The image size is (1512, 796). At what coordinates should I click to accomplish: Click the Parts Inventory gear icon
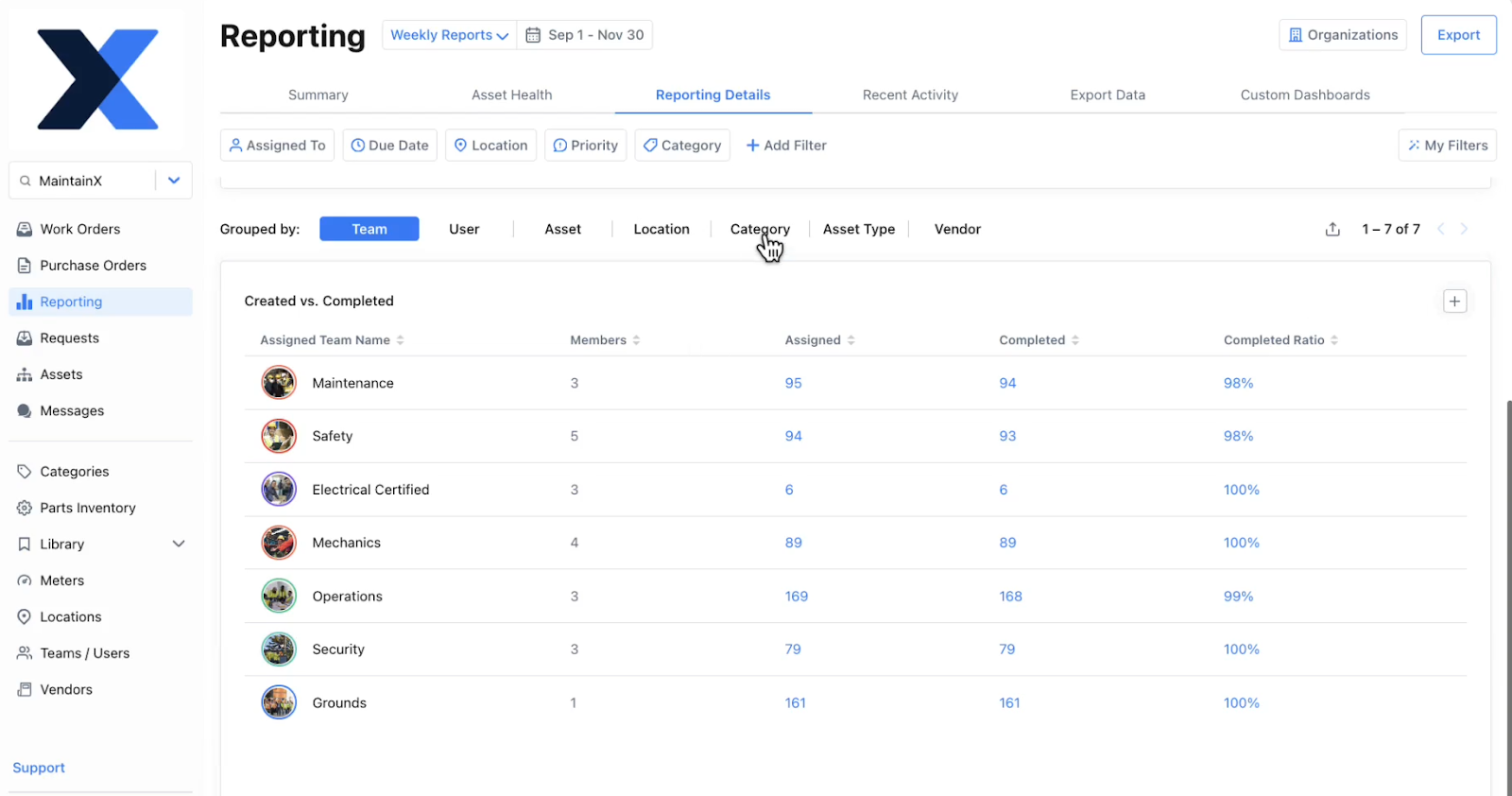[x=25, y=509]
